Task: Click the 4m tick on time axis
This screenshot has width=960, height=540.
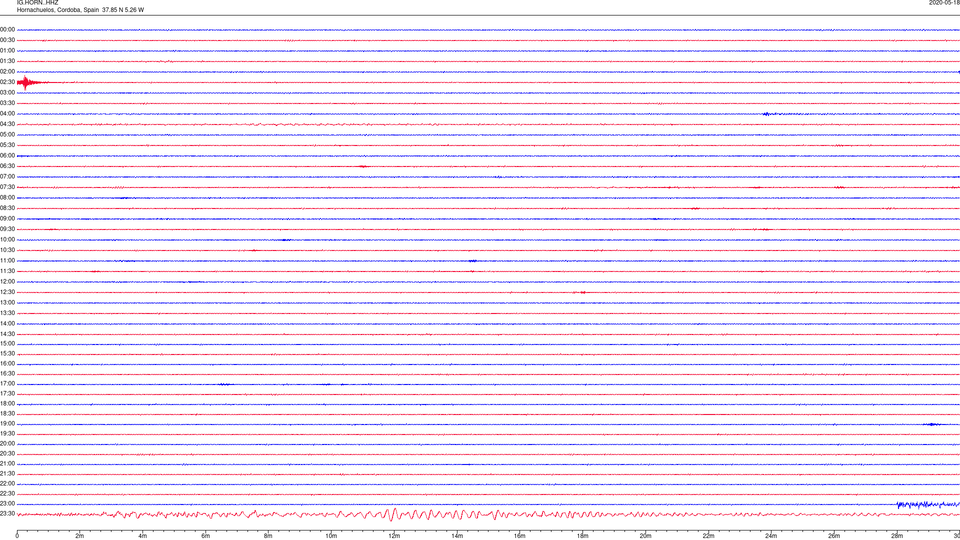Action: (x=143, y=536)
